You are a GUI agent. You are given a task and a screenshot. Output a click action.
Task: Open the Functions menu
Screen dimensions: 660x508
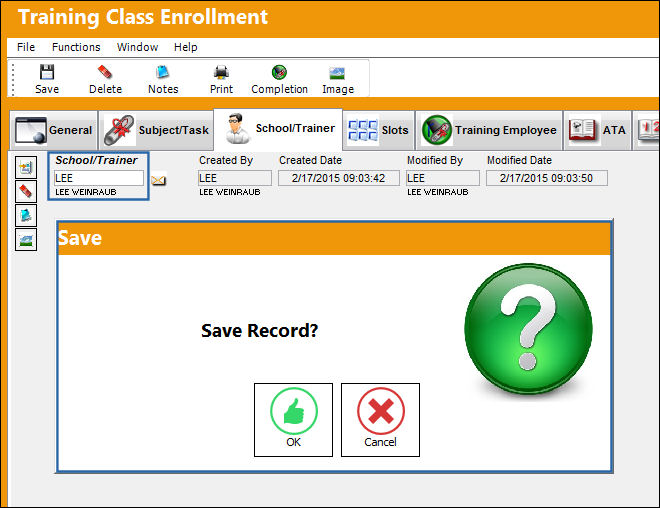[76, 47]
